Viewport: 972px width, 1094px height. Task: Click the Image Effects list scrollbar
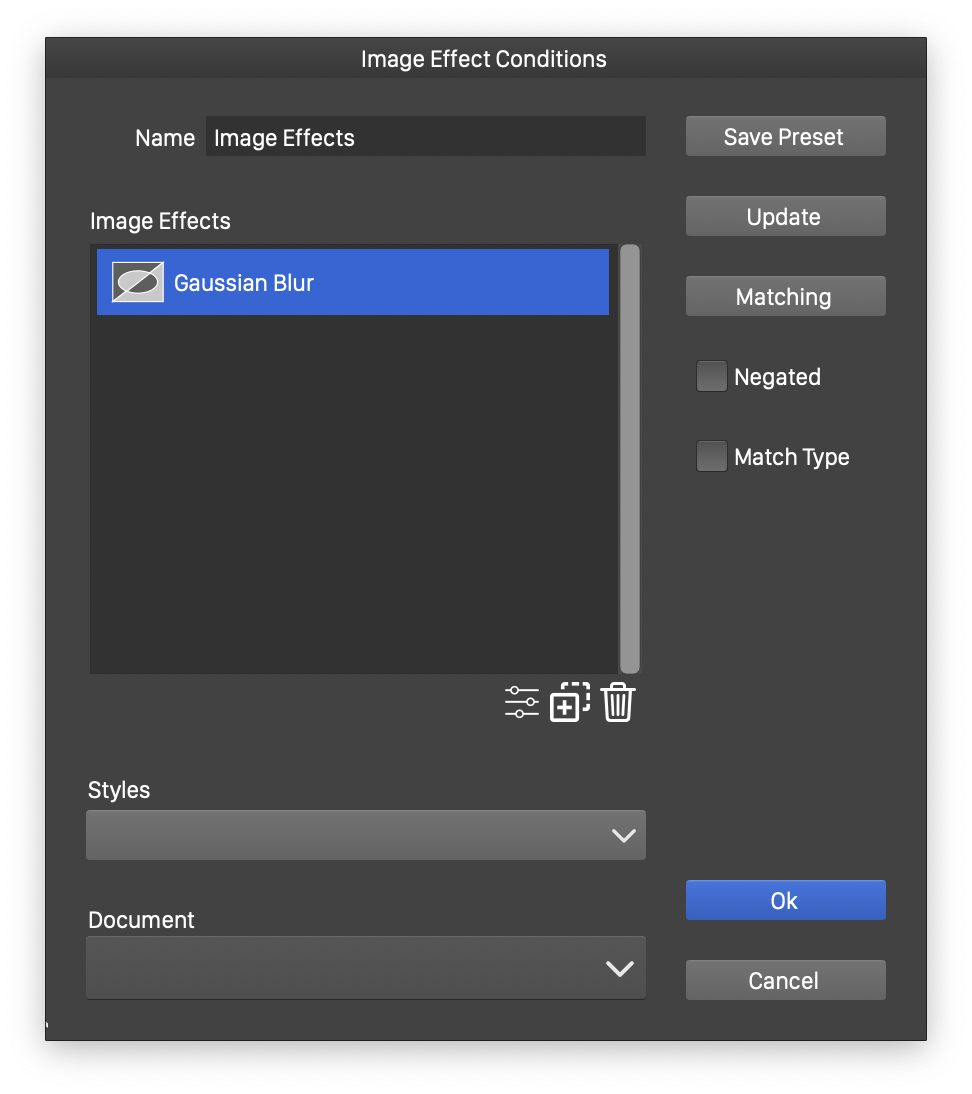pyautogui.click(x=629, y=458)
